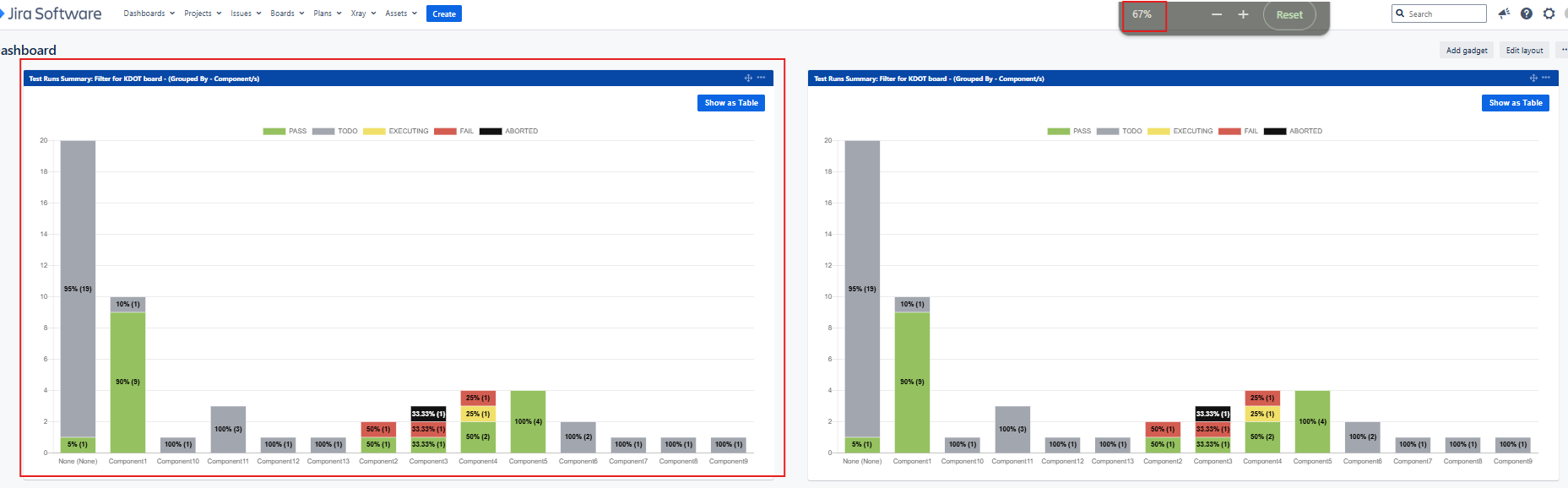Toggle PASS series in left chart legend
This screenshot has height=488, width=1568.
[x=285, y=131]
